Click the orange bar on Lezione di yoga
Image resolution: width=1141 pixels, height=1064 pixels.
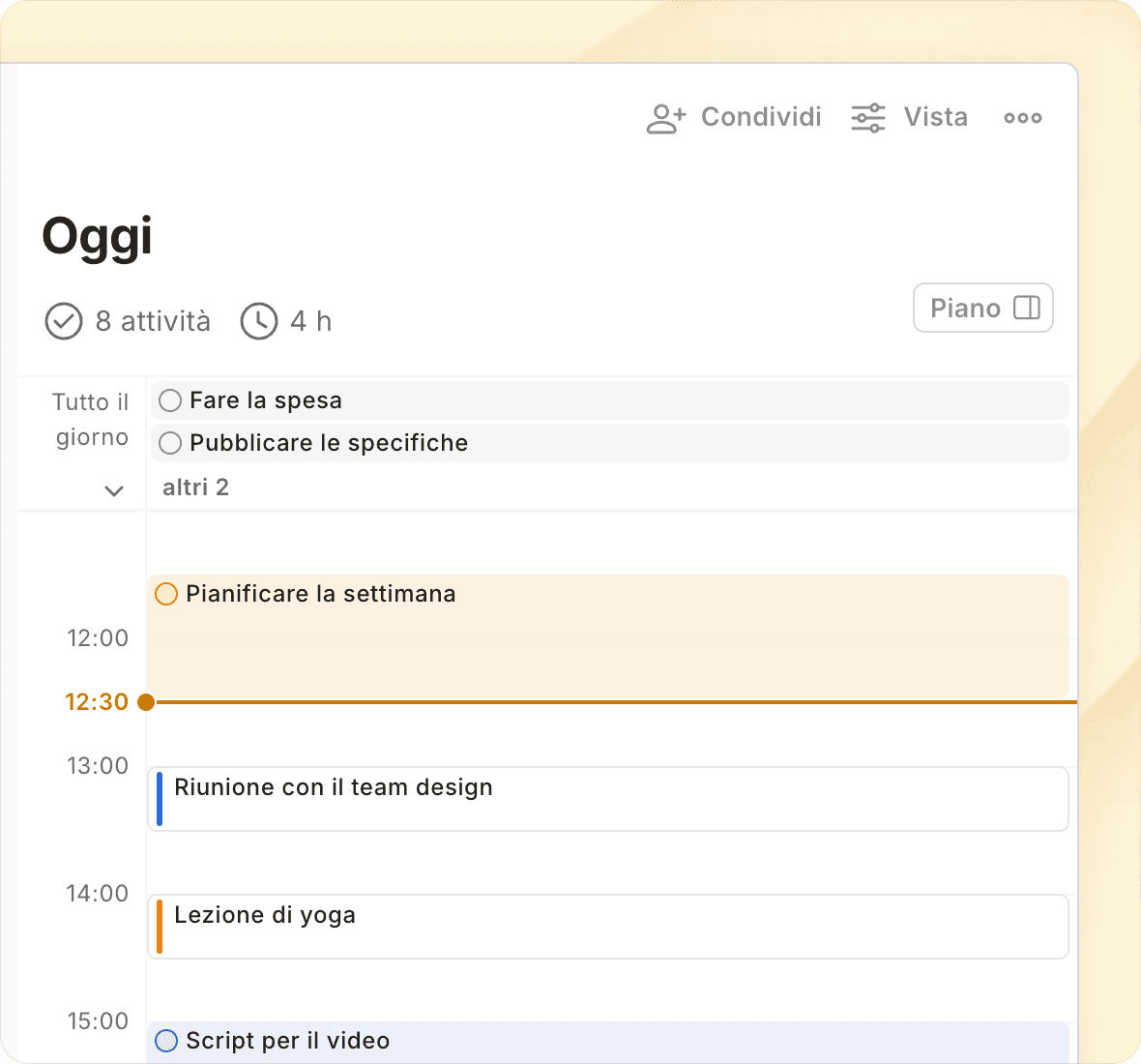(x=160, y=927)
